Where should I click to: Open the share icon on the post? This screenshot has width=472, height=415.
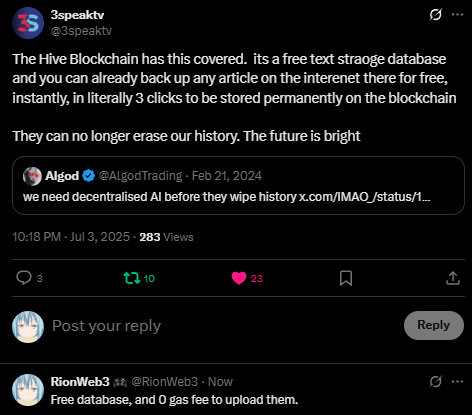tap(453, 278)
